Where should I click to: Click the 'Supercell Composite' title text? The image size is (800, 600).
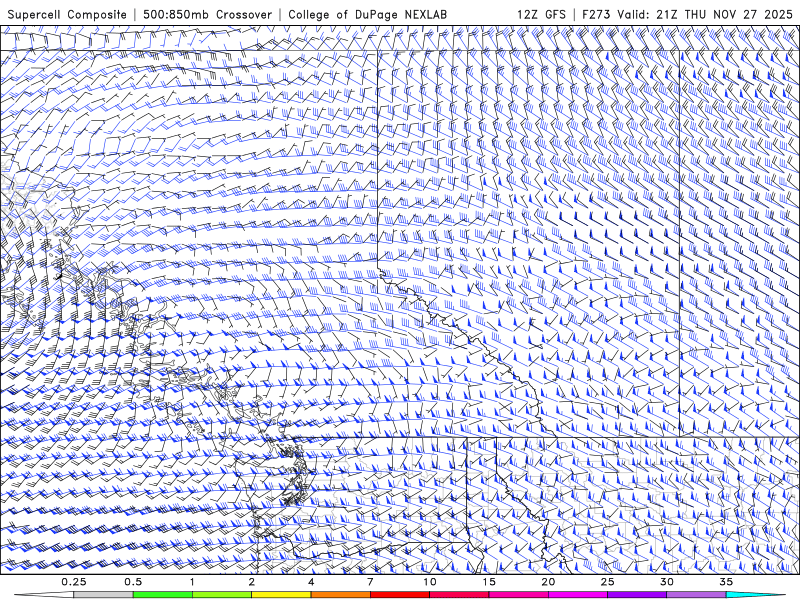67,15
